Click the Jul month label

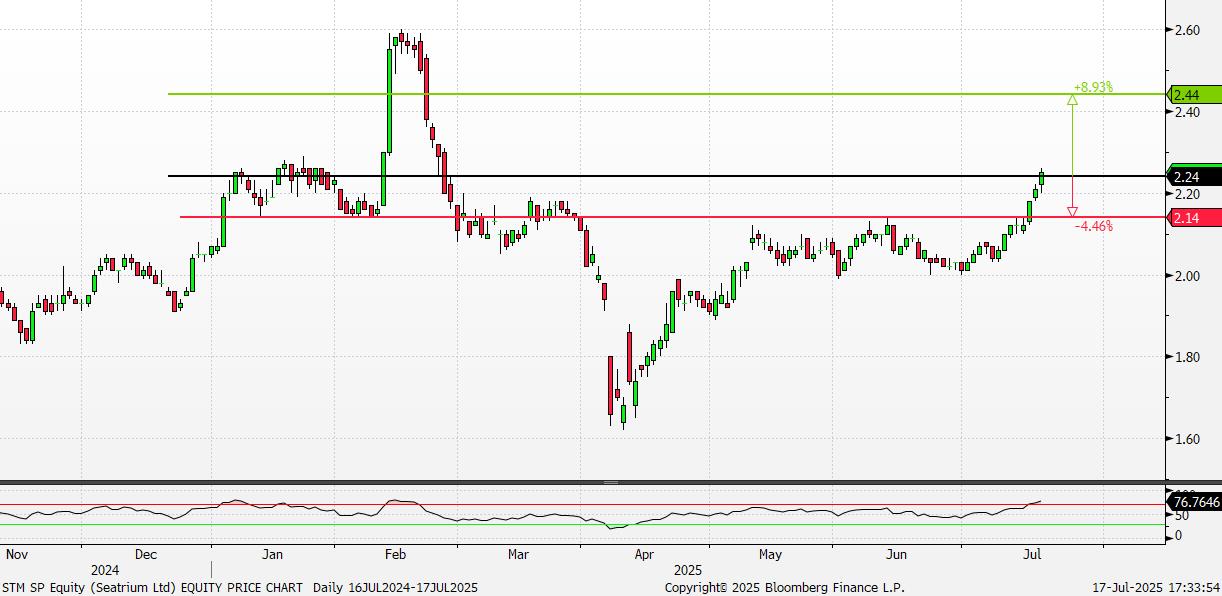click(1031, 553)
